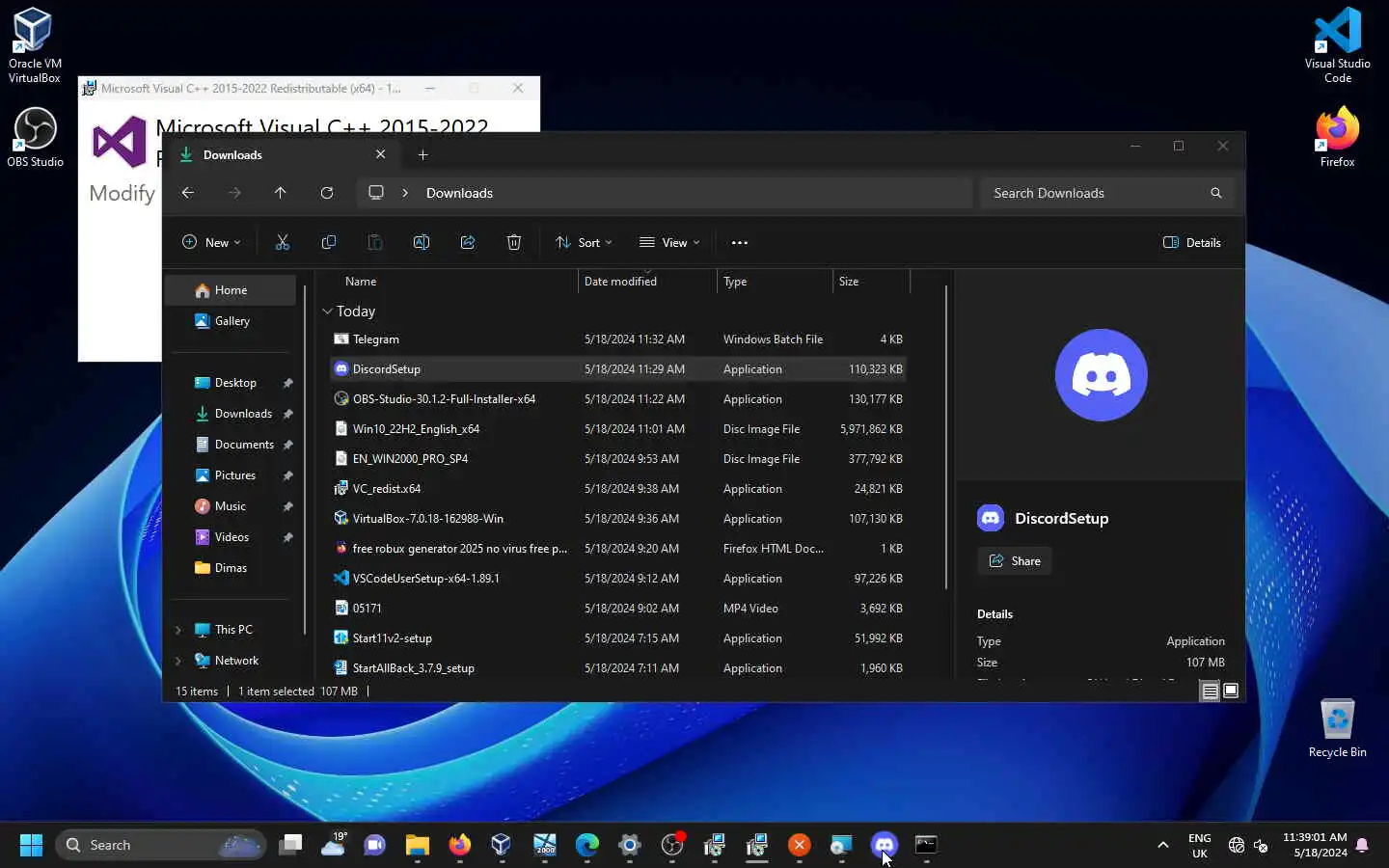This screenshot has height=868, width=1389.
Task: Click file list vertical scrollbar
Action: [946, 437]
